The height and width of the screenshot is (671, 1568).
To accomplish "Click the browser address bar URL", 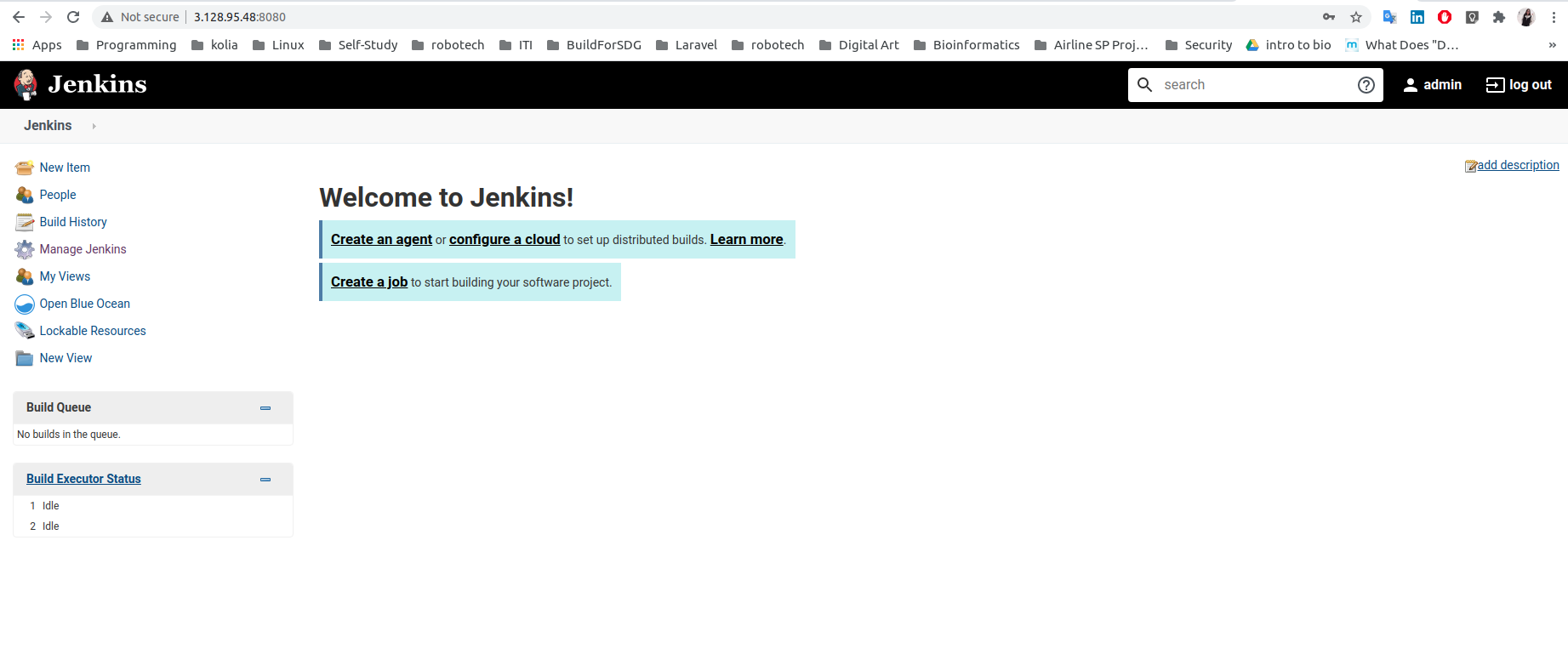I will (240, 17).
